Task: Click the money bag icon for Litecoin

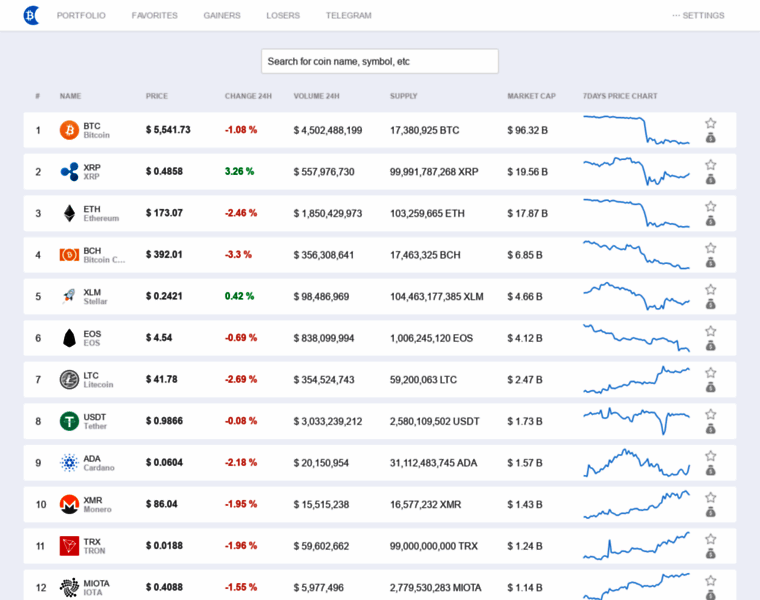Action: coord(710,387)
